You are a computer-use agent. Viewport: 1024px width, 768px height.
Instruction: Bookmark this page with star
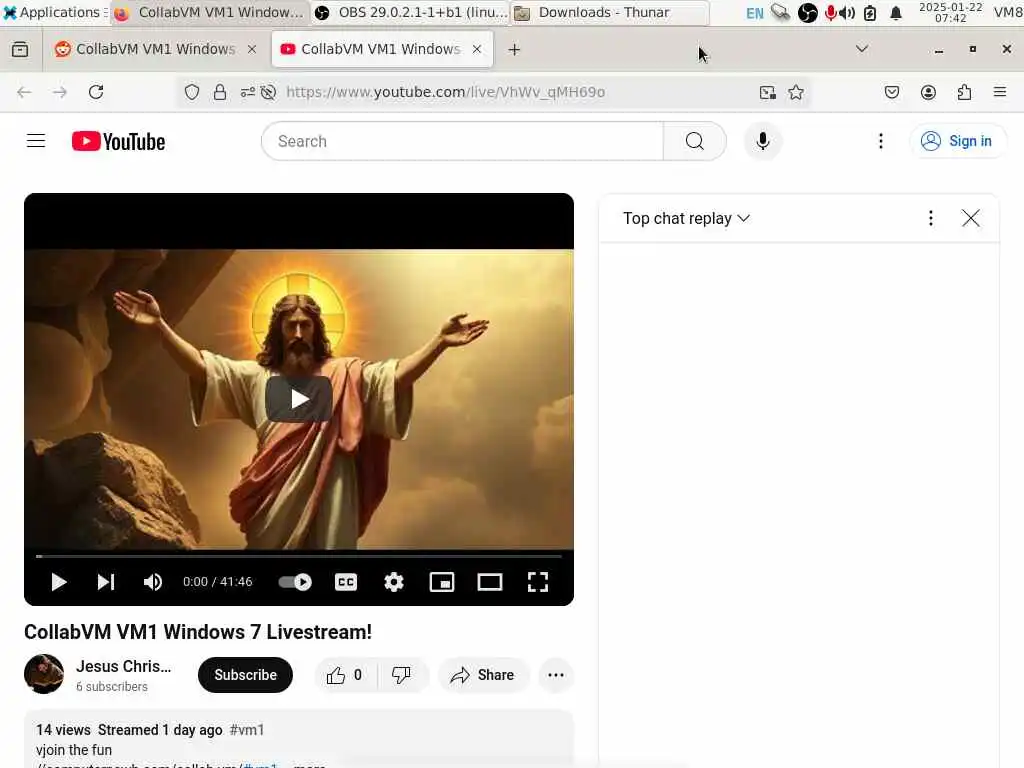click(x=795, y=92)
